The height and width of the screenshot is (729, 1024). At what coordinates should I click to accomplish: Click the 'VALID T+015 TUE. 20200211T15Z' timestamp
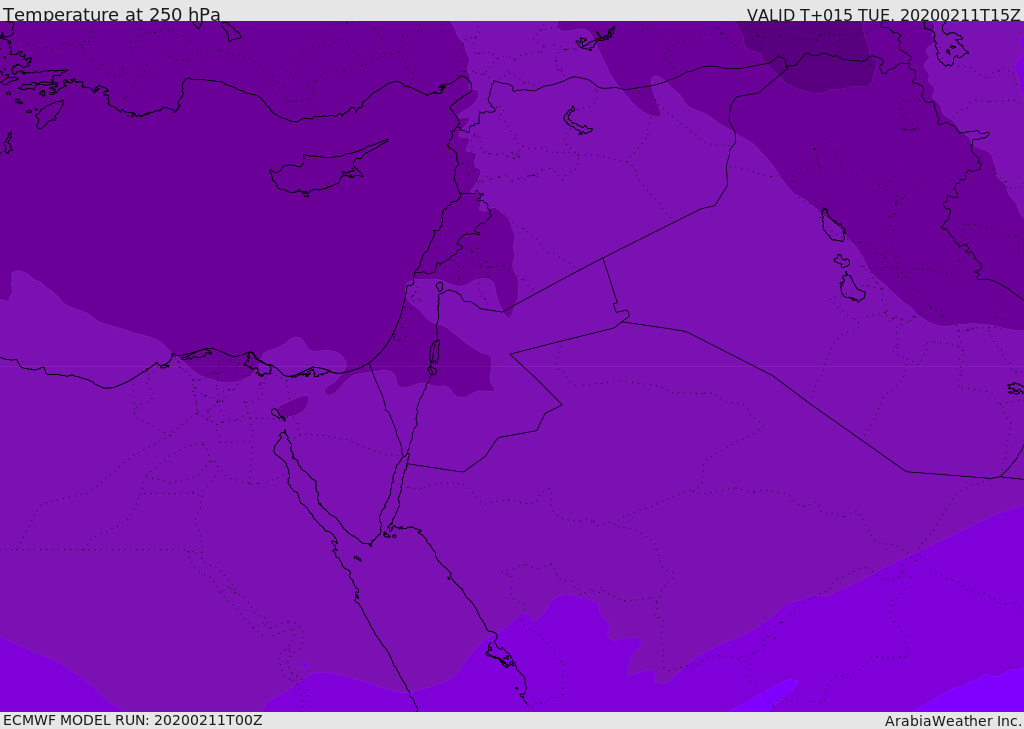(x=884, y=15)
